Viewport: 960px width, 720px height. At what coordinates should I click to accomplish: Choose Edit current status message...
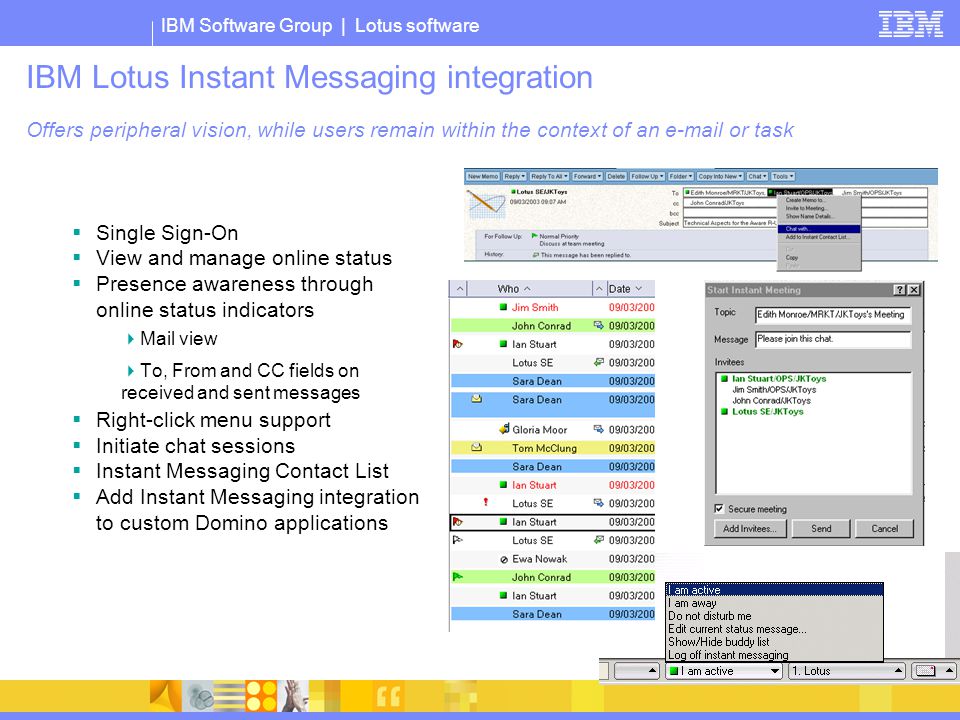pos(774,629)
